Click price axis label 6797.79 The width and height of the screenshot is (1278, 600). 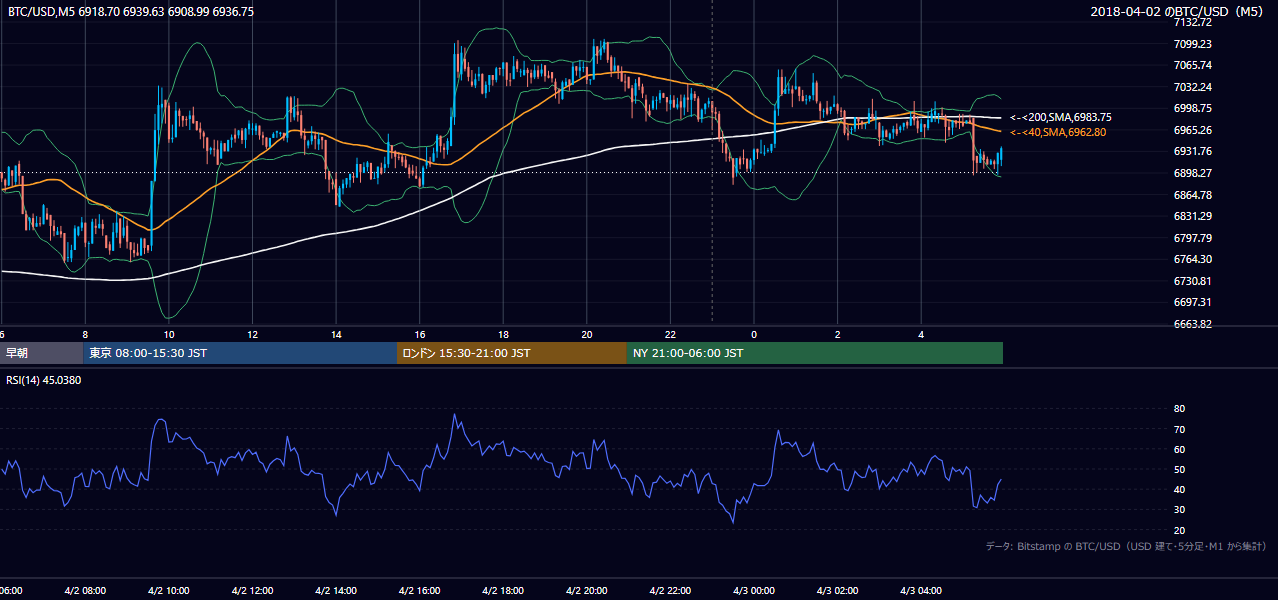click(1192, 238)
